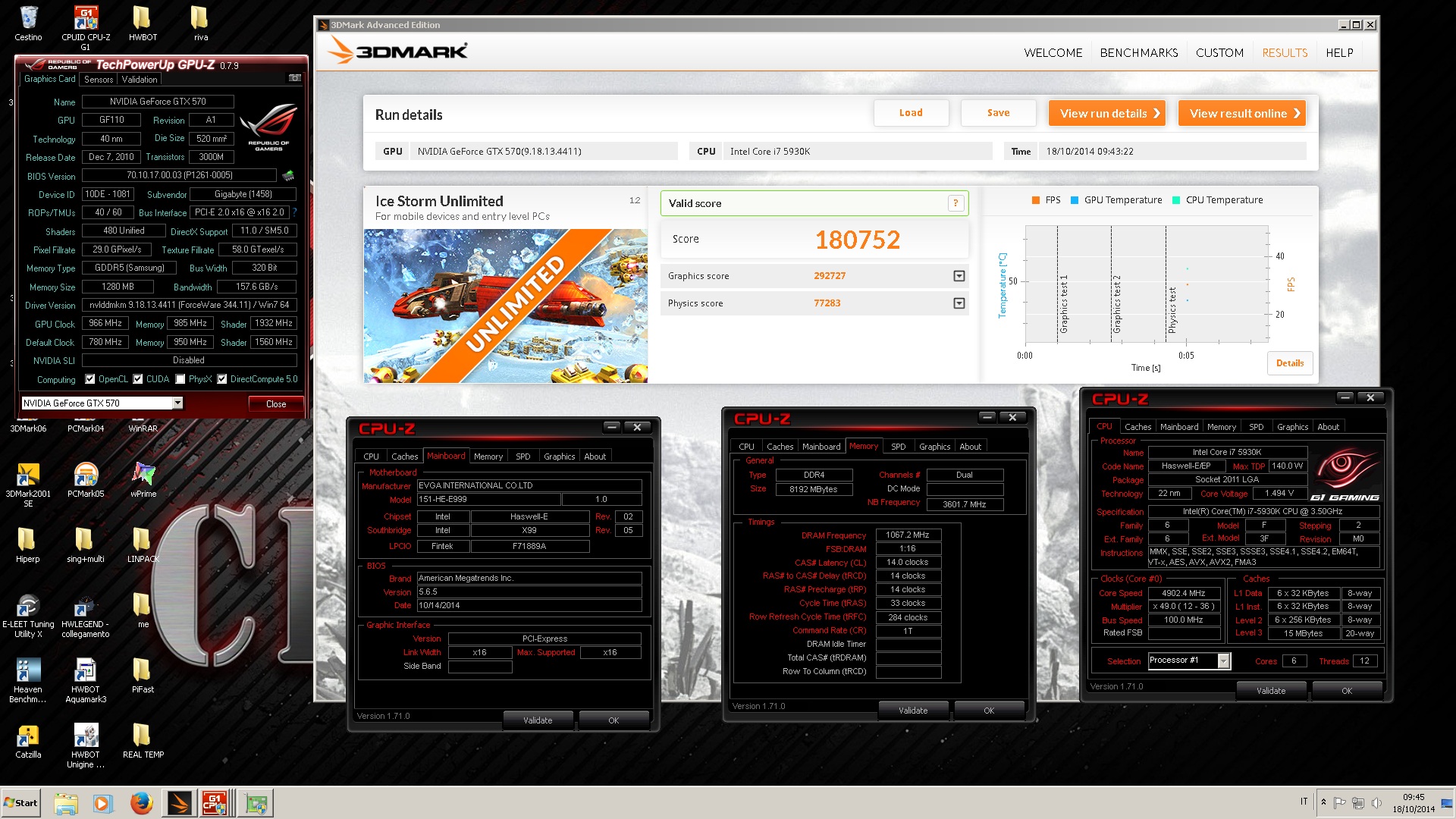This screenshot has height=819, width=1456.
Task: Click Save button in Run details
Action: click(998, 113)
